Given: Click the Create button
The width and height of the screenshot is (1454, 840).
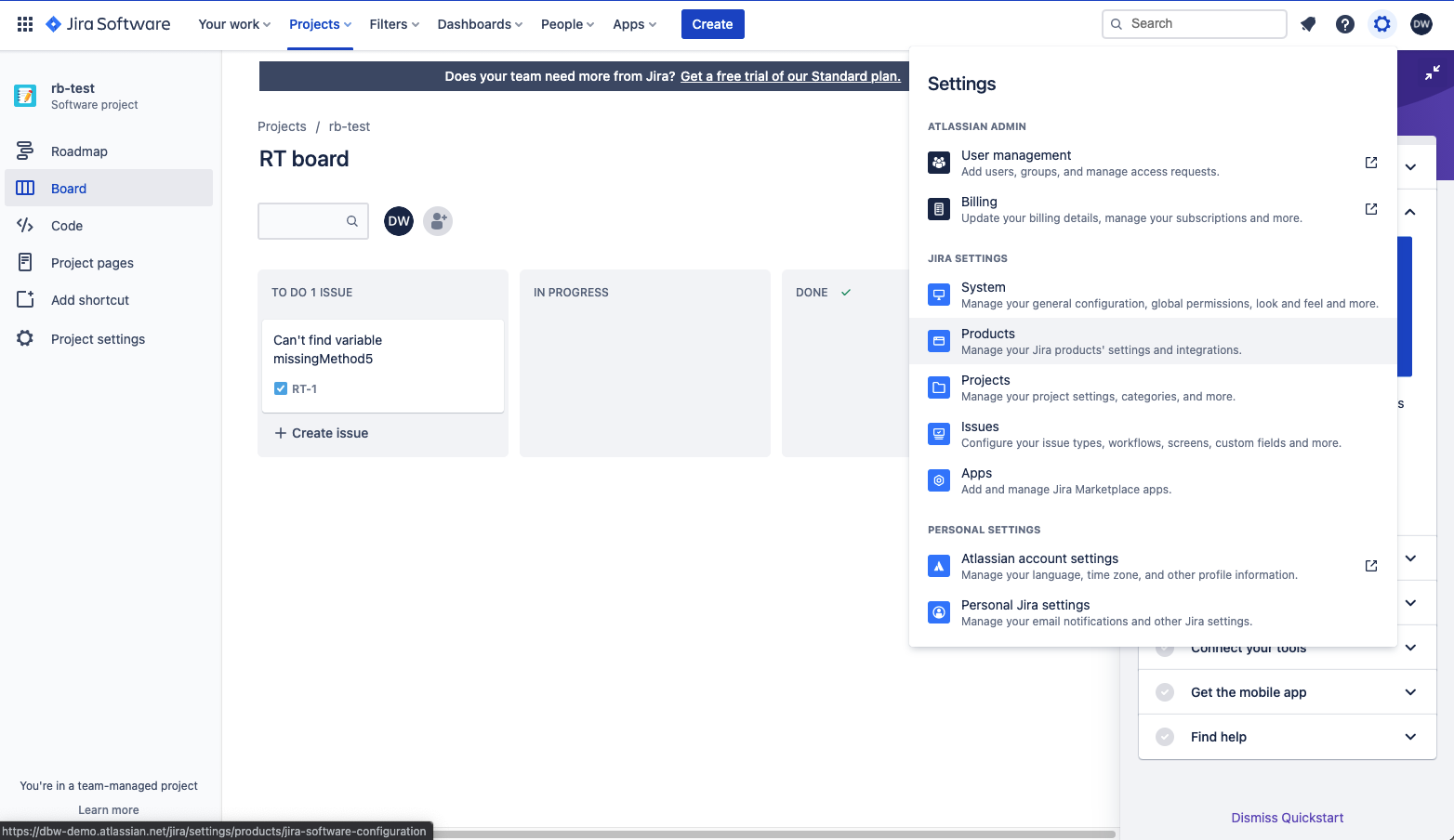Looking at the screenshot, I should coord(713,24).
